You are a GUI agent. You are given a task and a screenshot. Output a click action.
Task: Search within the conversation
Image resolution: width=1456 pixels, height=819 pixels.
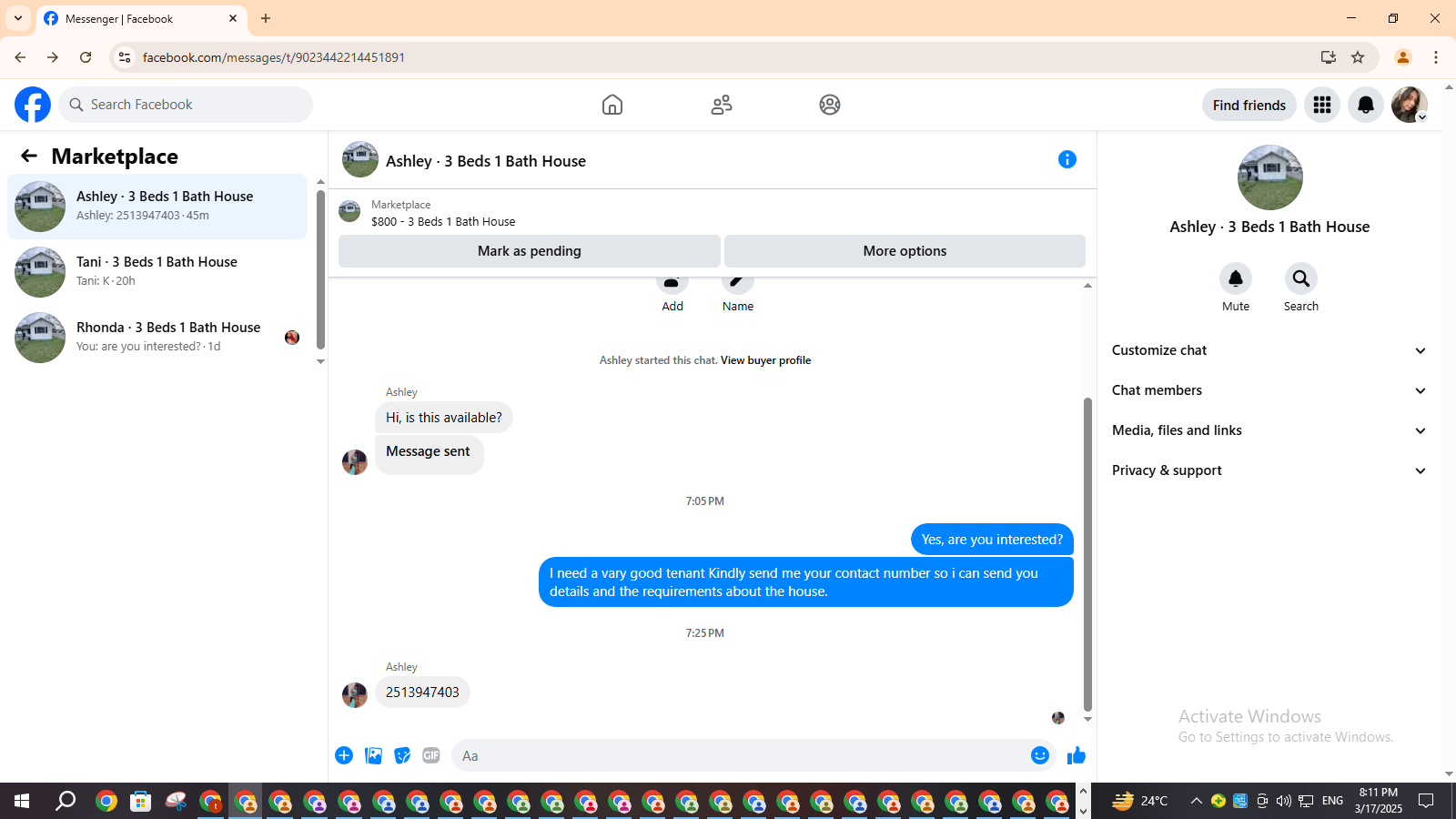1301,278
